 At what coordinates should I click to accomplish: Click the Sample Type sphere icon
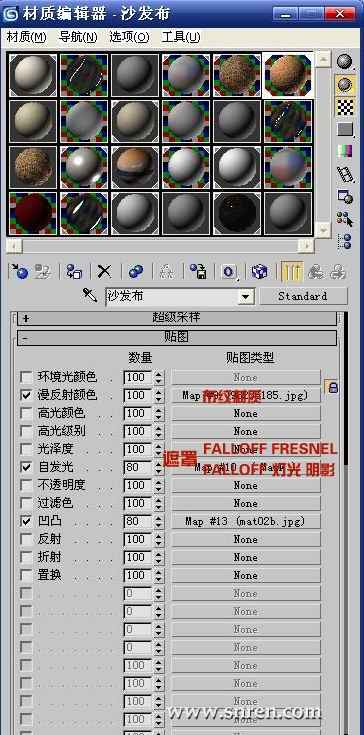point(345,61)
